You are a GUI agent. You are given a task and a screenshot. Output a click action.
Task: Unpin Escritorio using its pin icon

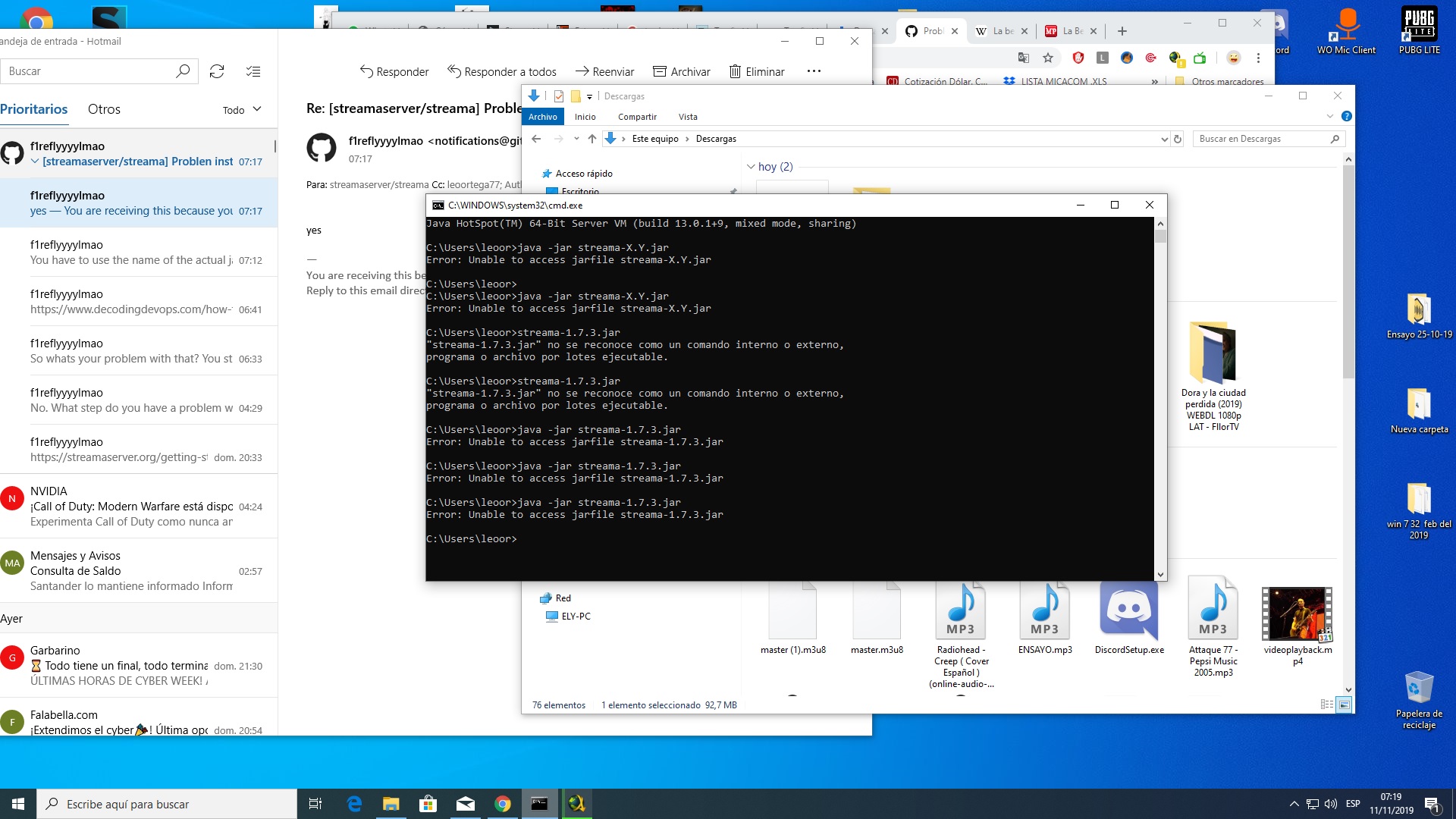[x=732, y=189]
